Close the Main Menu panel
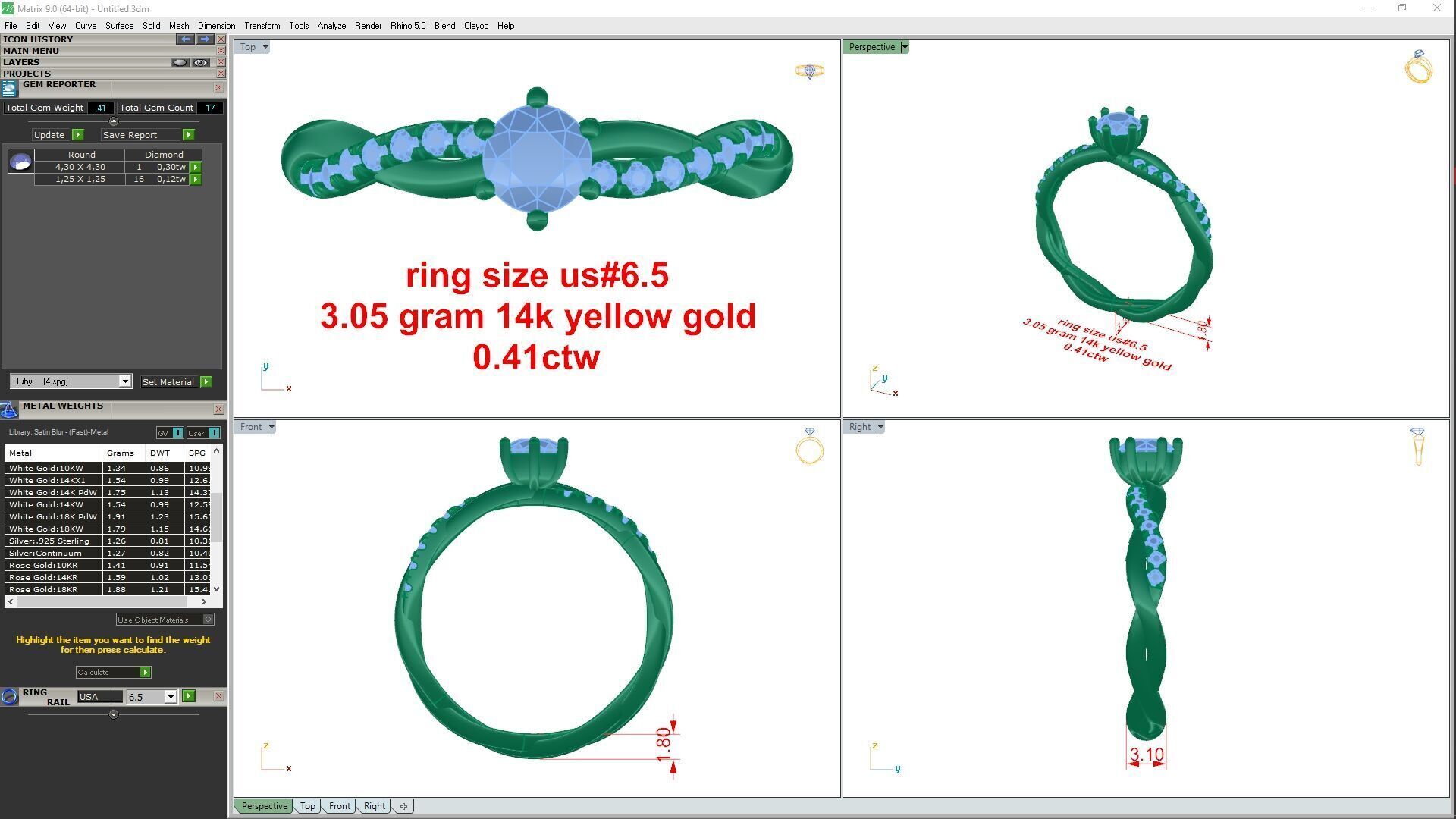This screenshot has width=1456, height=819. (221, 51)
